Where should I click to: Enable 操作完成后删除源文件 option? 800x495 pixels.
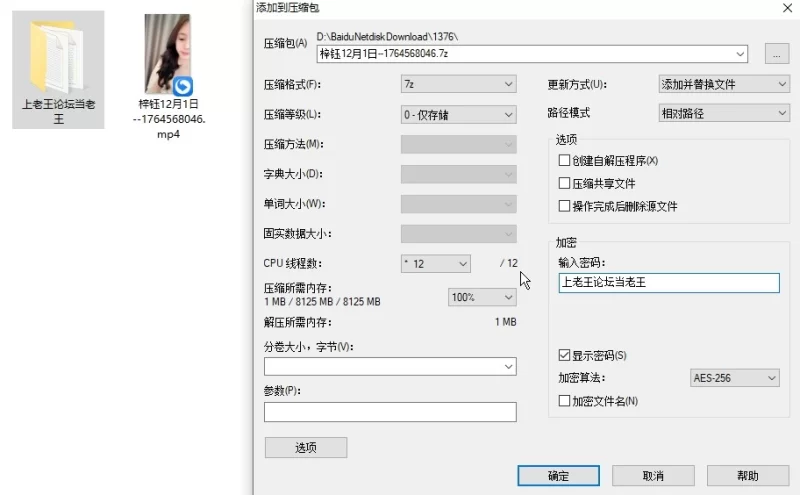564,206
